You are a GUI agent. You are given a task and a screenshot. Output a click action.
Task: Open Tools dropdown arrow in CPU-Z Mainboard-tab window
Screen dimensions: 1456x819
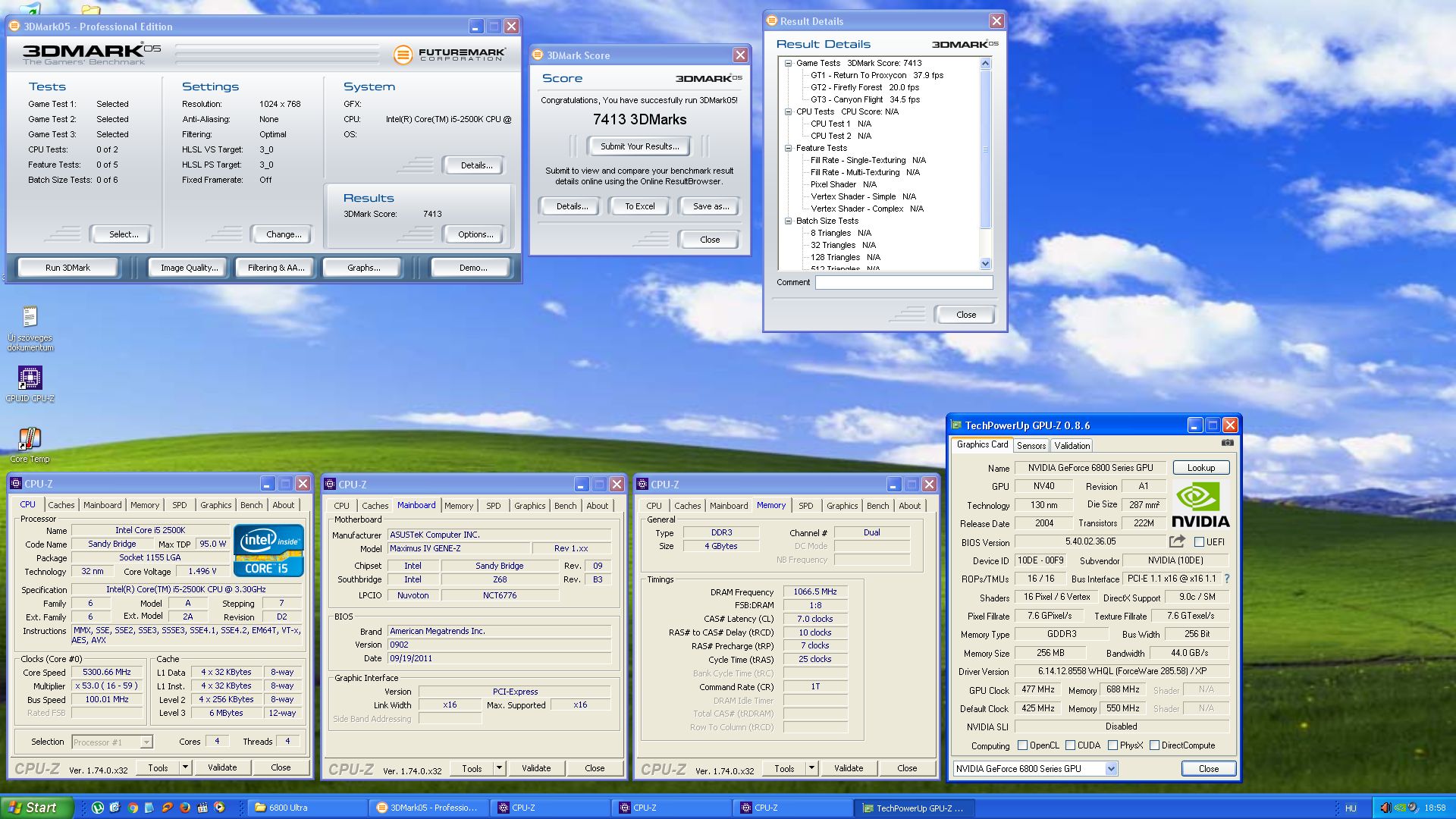pos(499,768)
